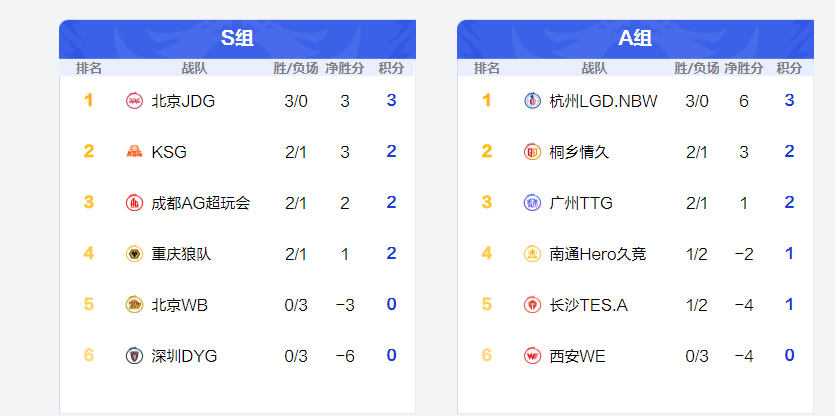The height and width of the screenshot is (416, 835).
Task: Click the 北京JDG team logo icon
Action: pos(134,101)
